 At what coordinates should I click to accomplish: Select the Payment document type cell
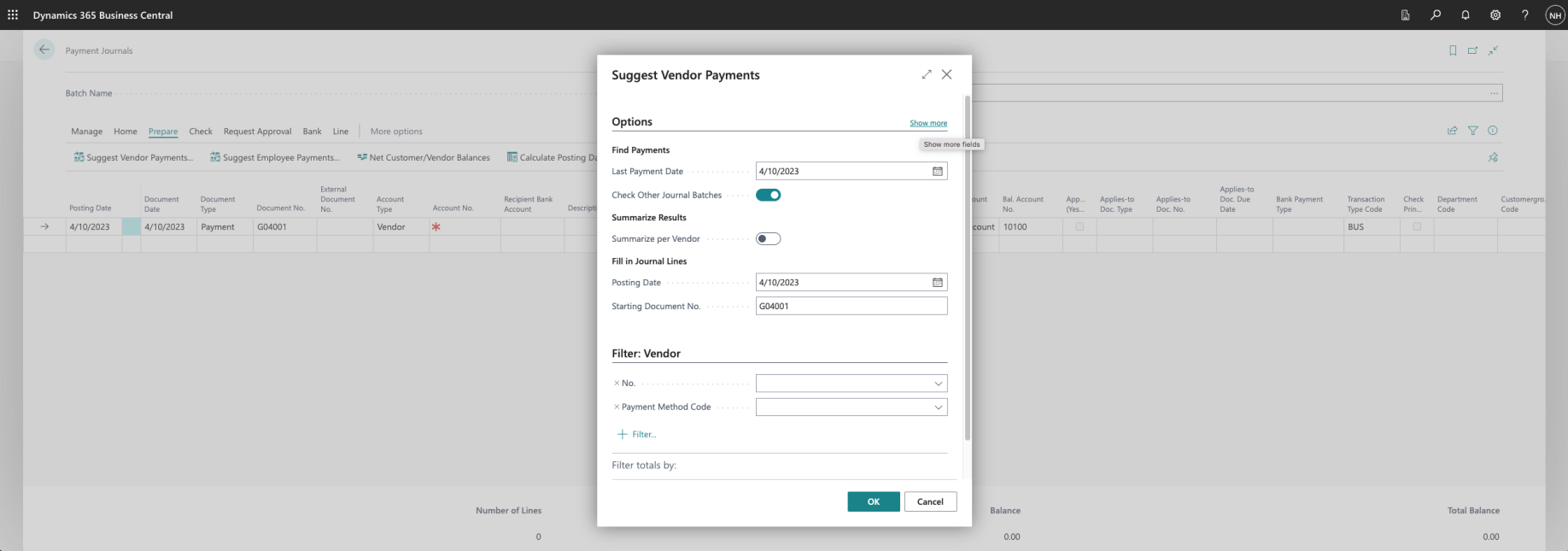pyautogui.click(x=225, y=226)
